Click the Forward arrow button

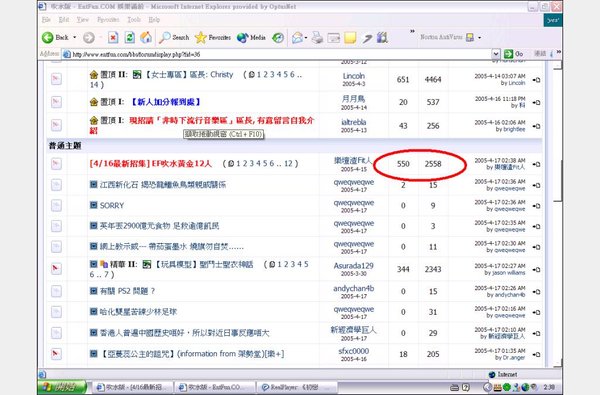(x=89, y=38)
